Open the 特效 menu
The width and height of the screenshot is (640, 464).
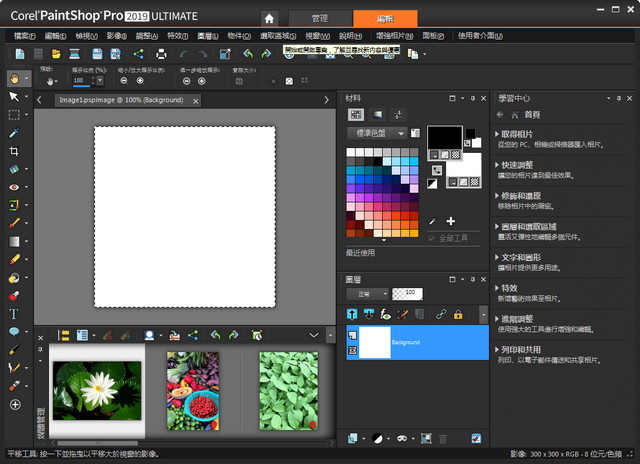coord(176,35)
